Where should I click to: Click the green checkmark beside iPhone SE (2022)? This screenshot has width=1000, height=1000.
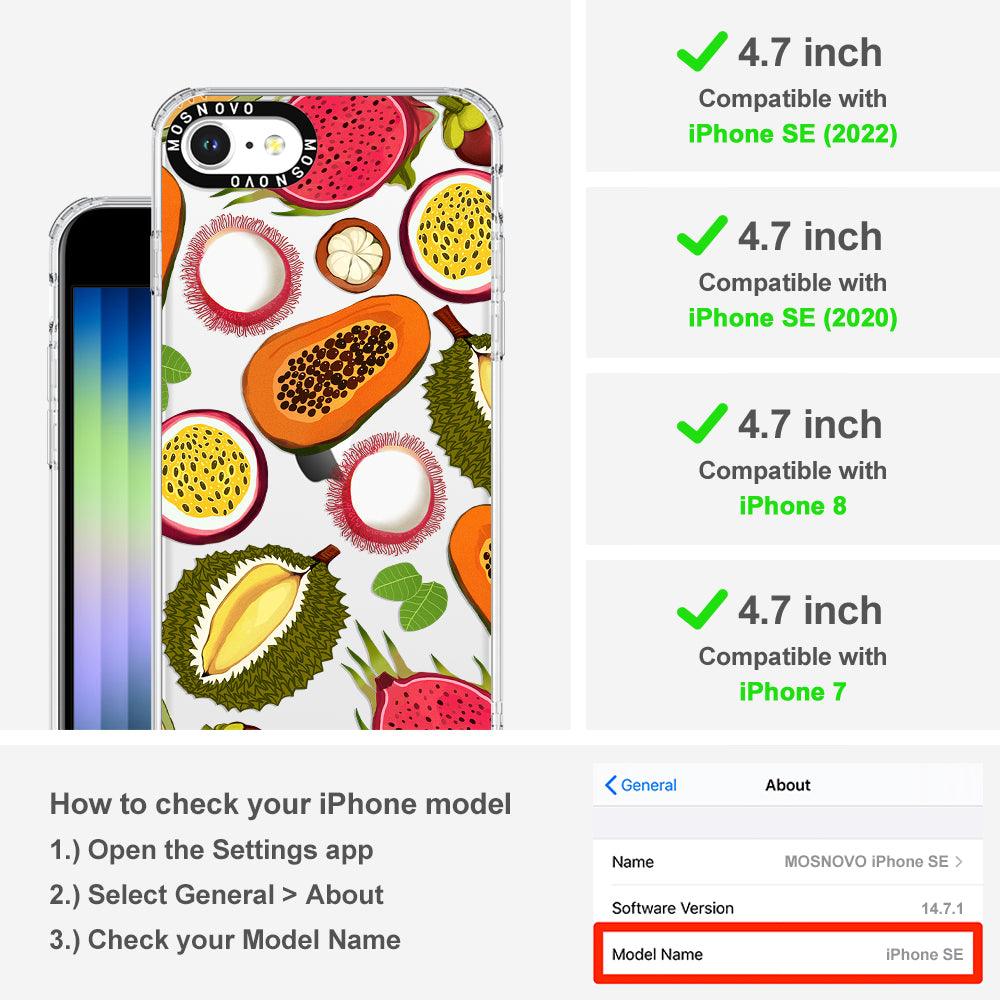[x=702, y=51]
